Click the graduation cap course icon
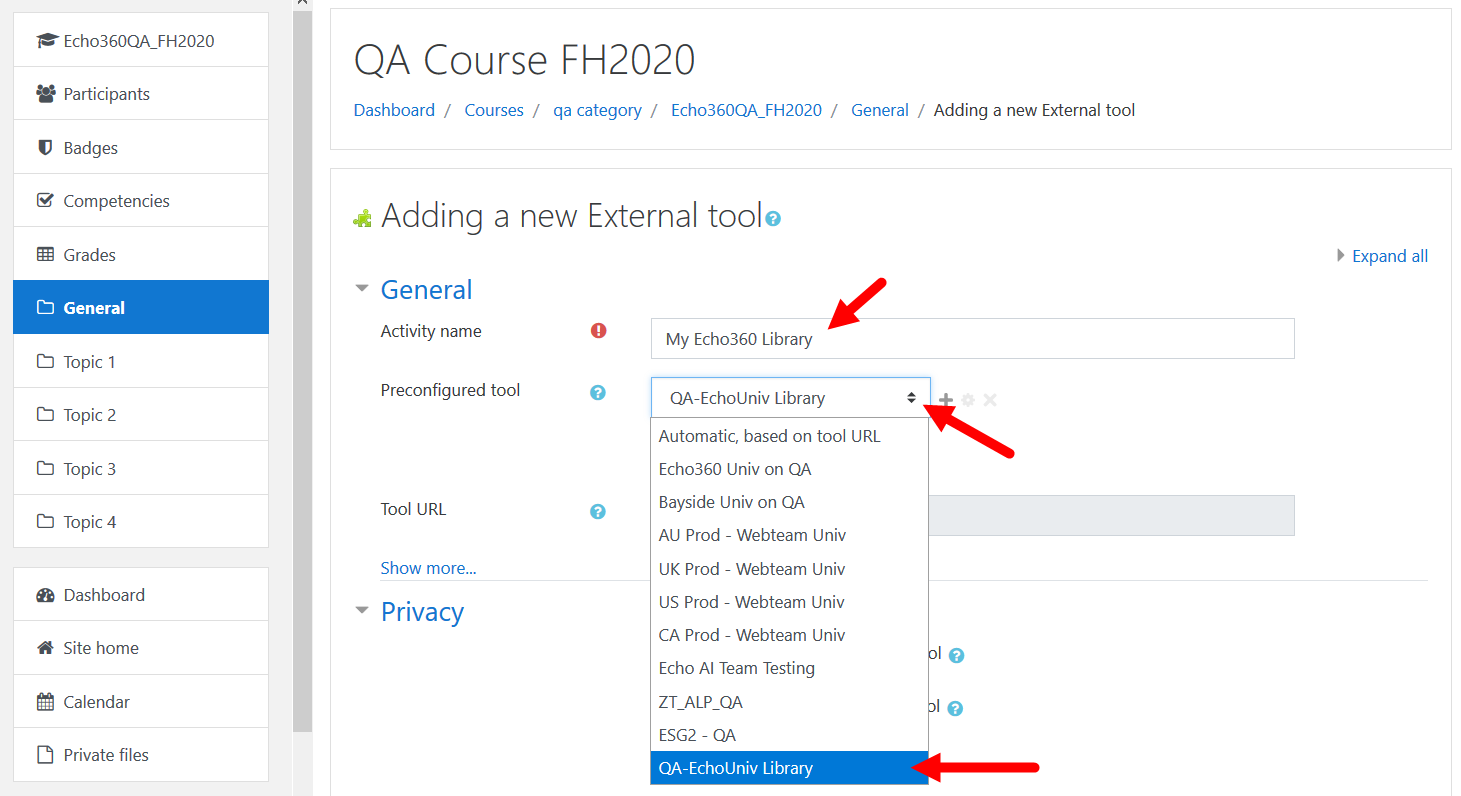 46,41
